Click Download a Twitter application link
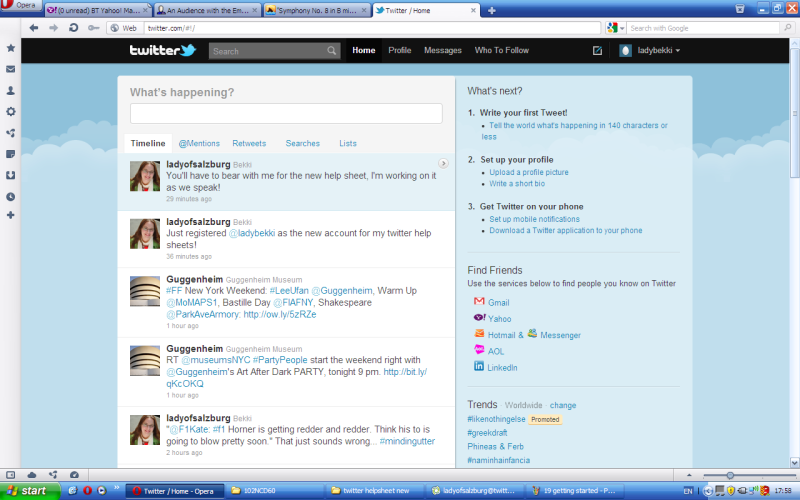 tap(565, 231)
